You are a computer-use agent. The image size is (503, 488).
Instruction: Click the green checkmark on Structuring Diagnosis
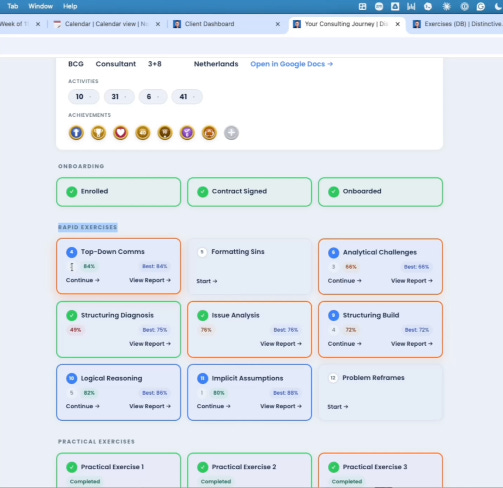point(71,315)
